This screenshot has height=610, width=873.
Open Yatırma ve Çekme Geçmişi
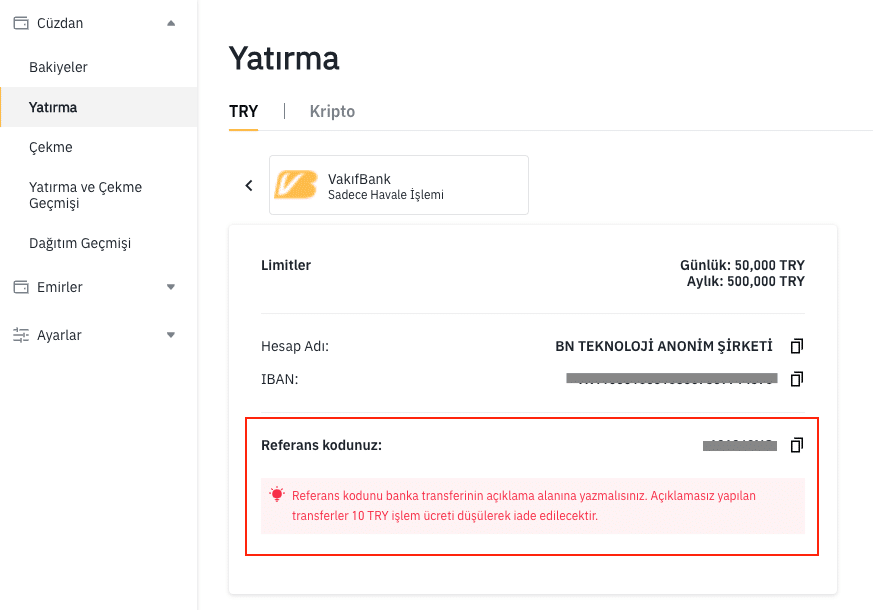85,195
